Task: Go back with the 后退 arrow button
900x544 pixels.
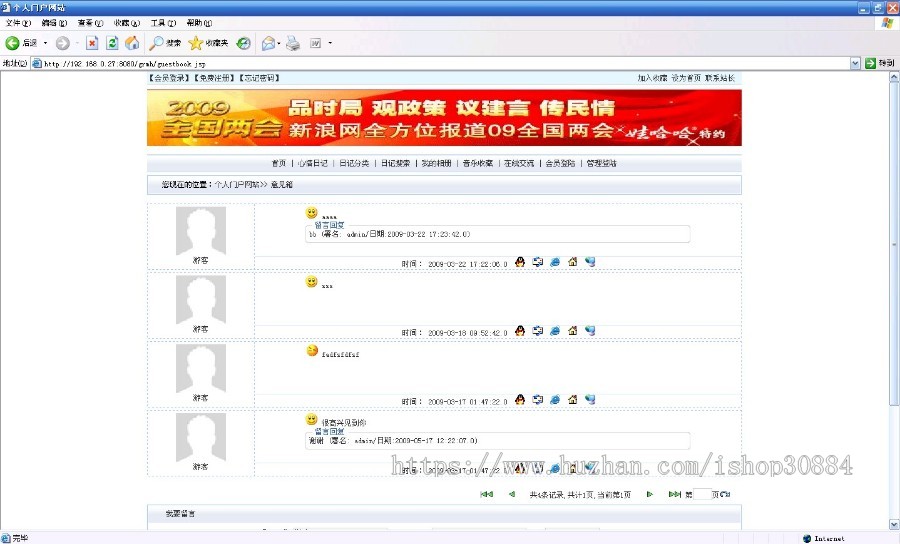Action: 21,43
